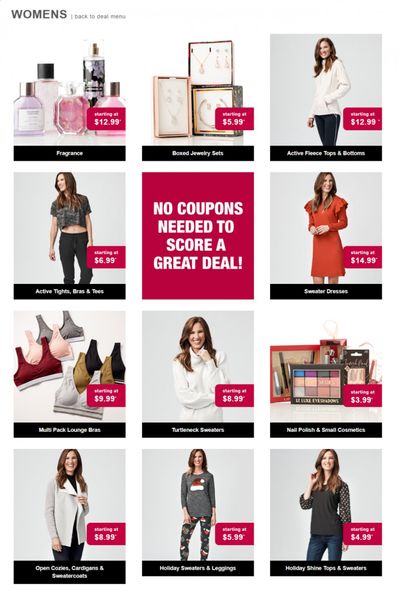Click the $5.99 price tag on Boxed Jewelry
This screenshot has height=597, width=400.
point(234,119)
